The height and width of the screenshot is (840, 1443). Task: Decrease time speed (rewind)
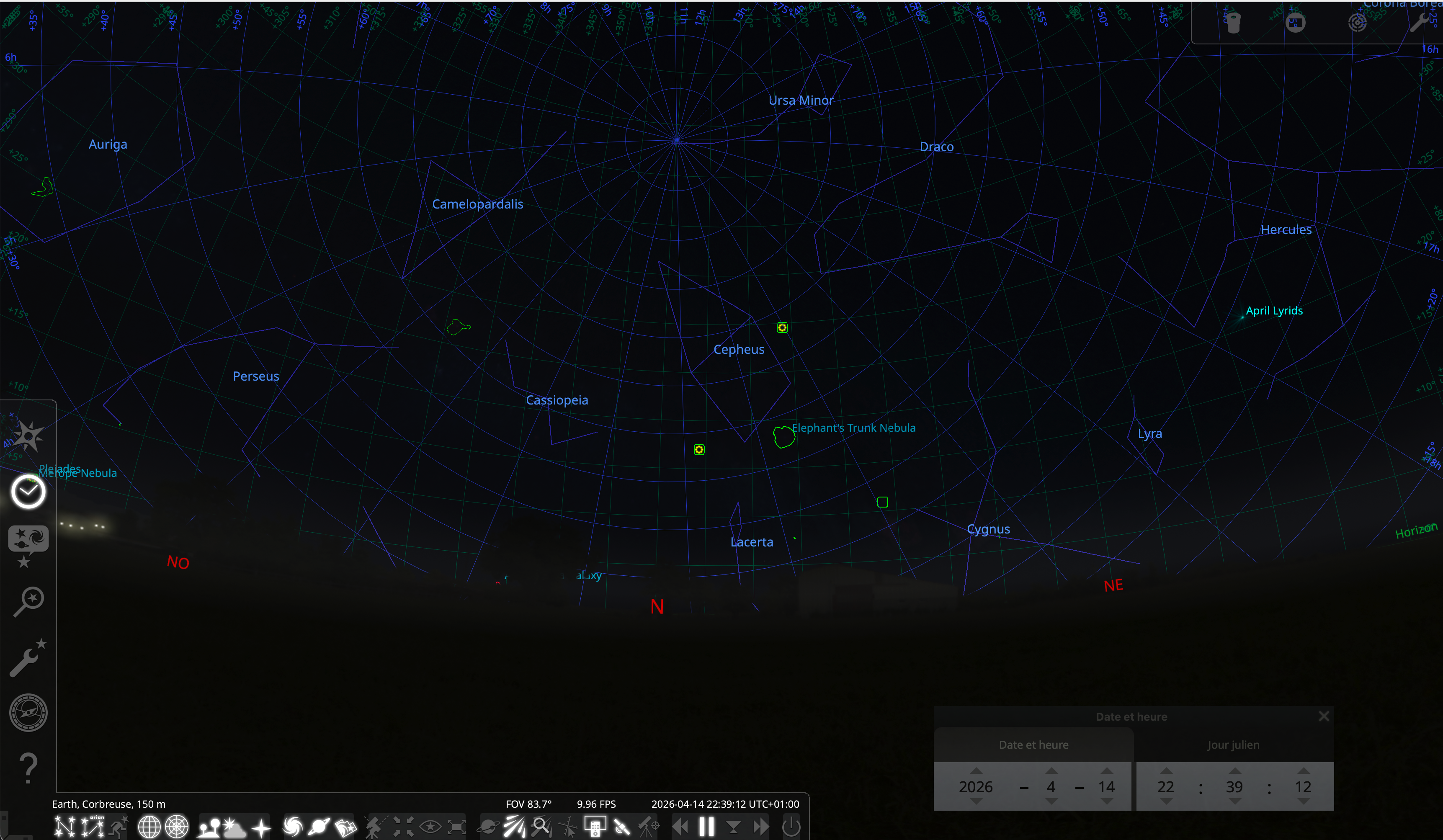point(680,827)
